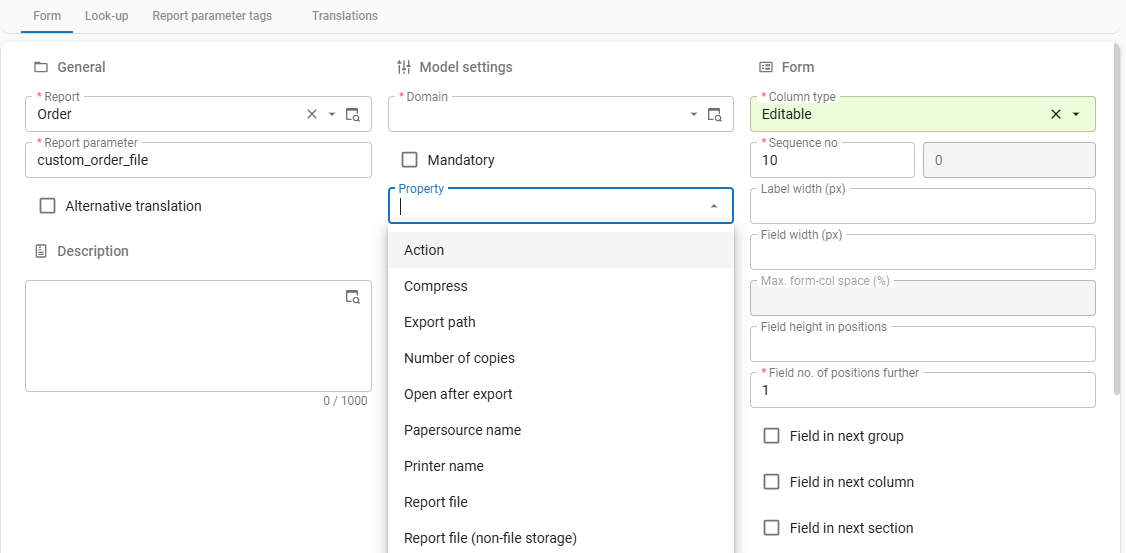Viewport: 1126px width, 553px height.
Task: Clear the Report field value Order
Action: pyautogui.click(x=312, y=114)
